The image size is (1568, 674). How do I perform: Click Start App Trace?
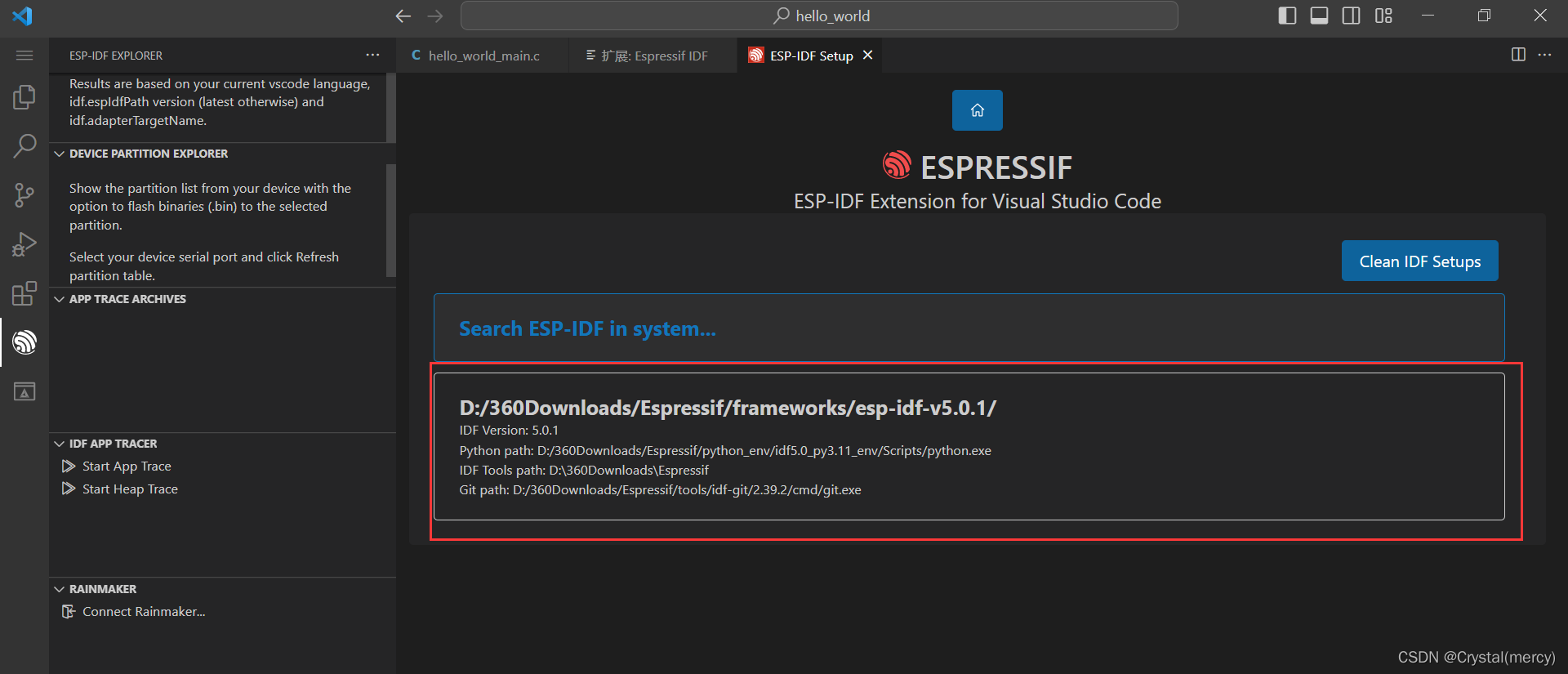click(x=127, y=466)
